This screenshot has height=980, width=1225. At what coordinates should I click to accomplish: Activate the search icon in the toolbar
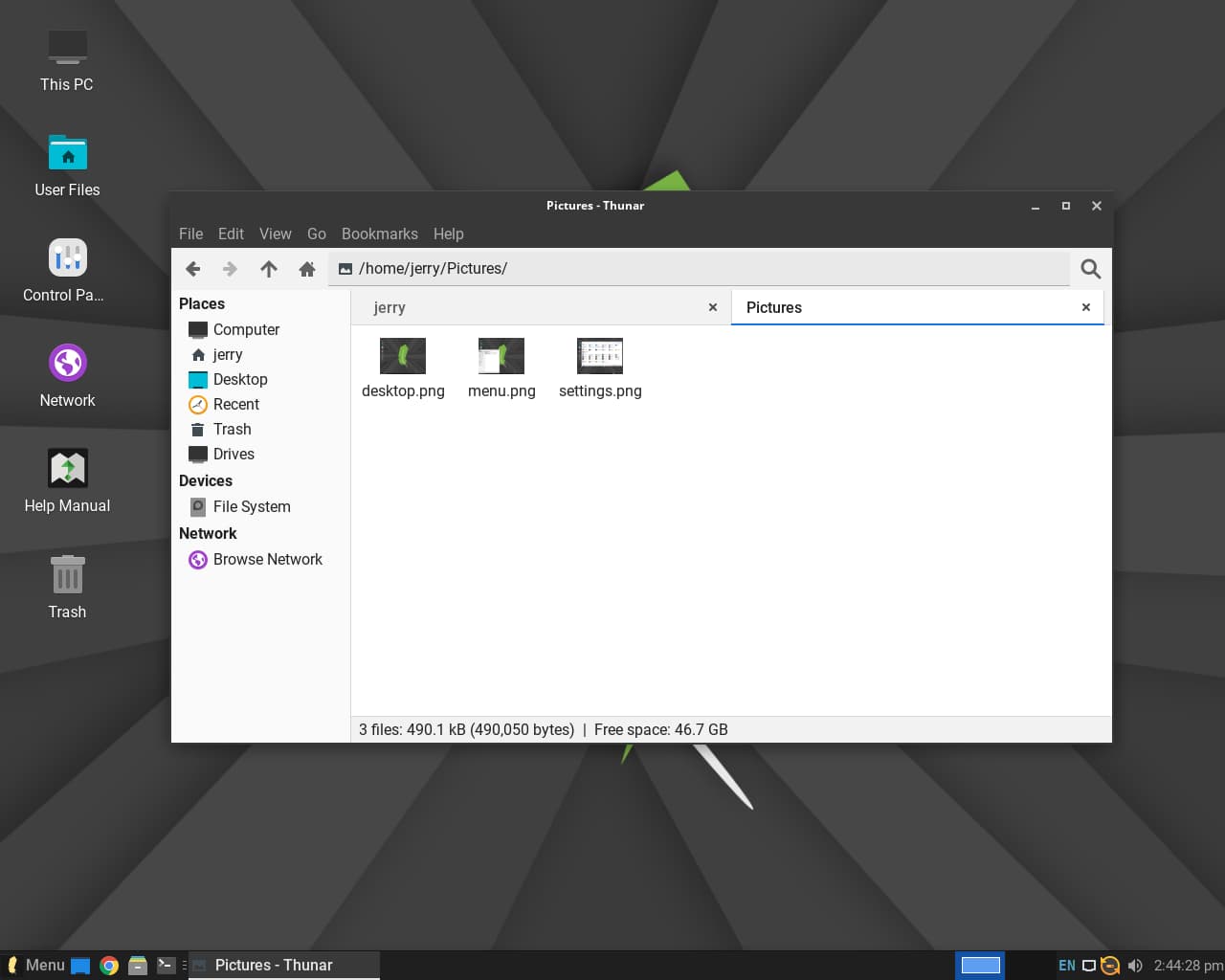tap(1089, 269)
